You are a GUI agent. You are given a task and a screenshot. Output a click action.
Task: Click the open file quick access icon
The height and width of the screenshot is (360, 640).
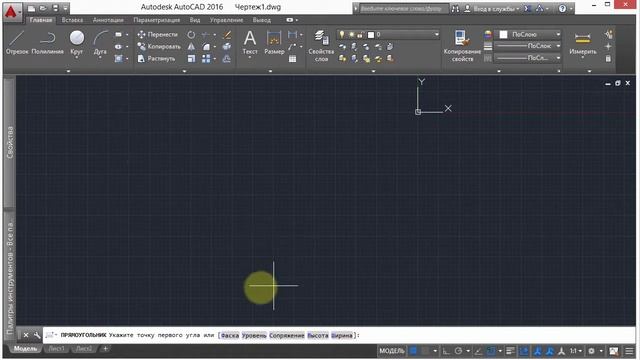43,8
